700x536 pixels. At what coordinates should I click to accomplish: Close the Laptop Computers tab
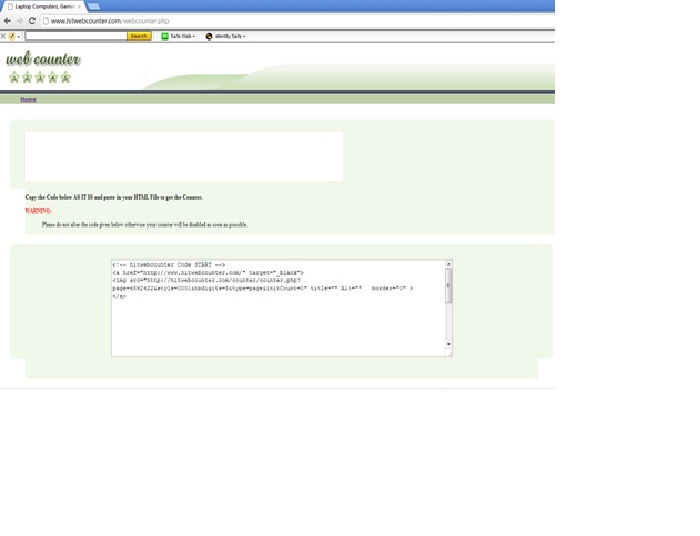79,7
